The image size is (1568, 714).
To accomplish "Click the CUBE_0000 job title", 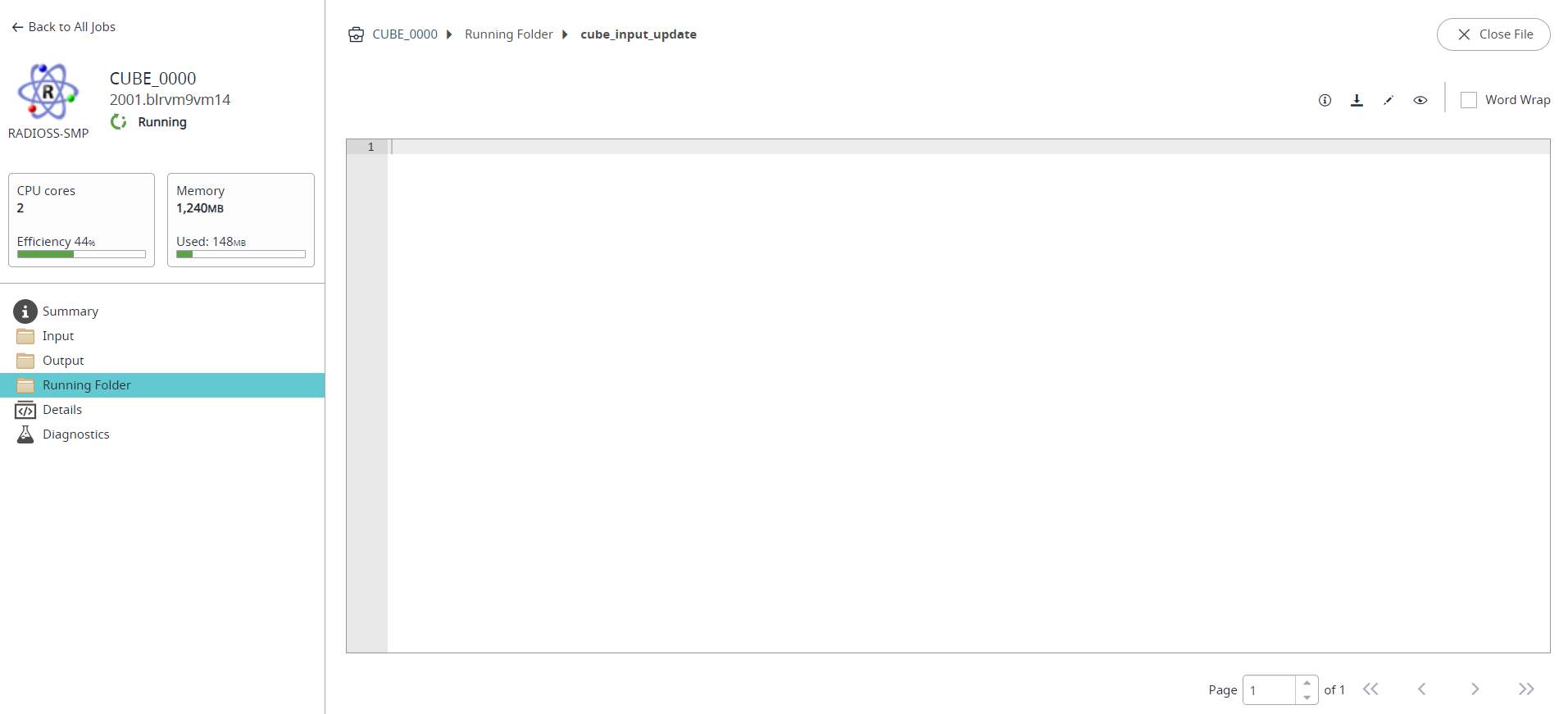I will click(x=153, y=79).
